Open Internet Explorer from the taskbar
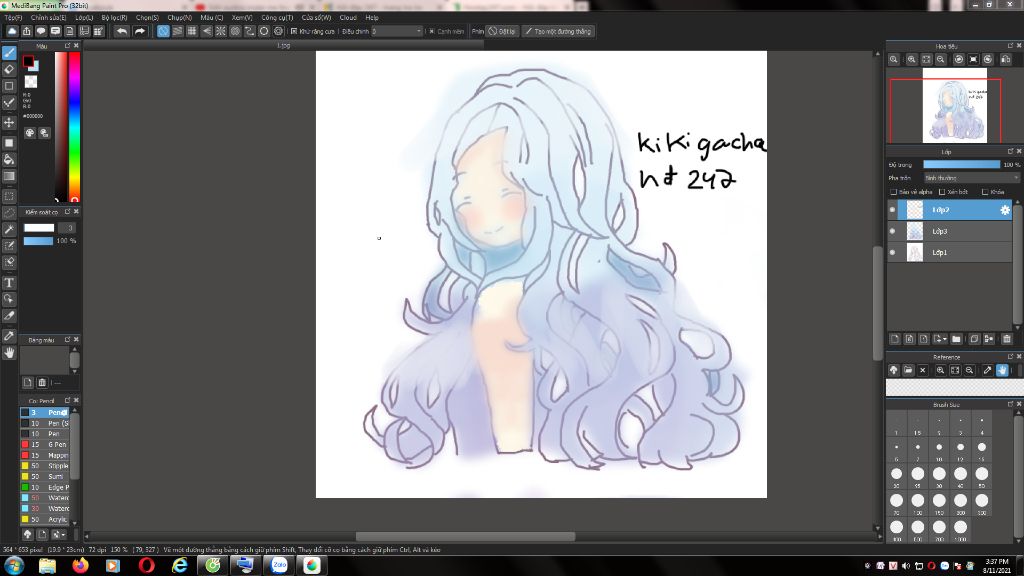This screenshot has width=1024, height=576. click(x=180, y=566)
